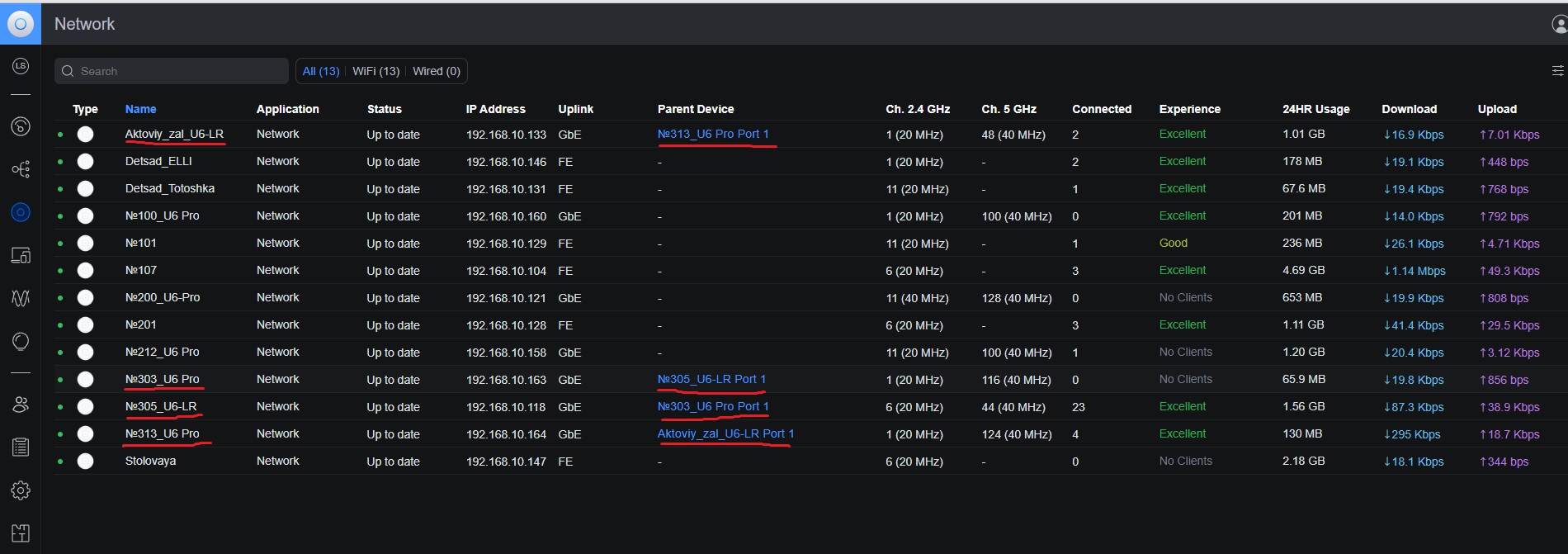Open the Client Devices icon in sidebar
The height and width of the screenshot is (554, 1568).
pos(21,255)
